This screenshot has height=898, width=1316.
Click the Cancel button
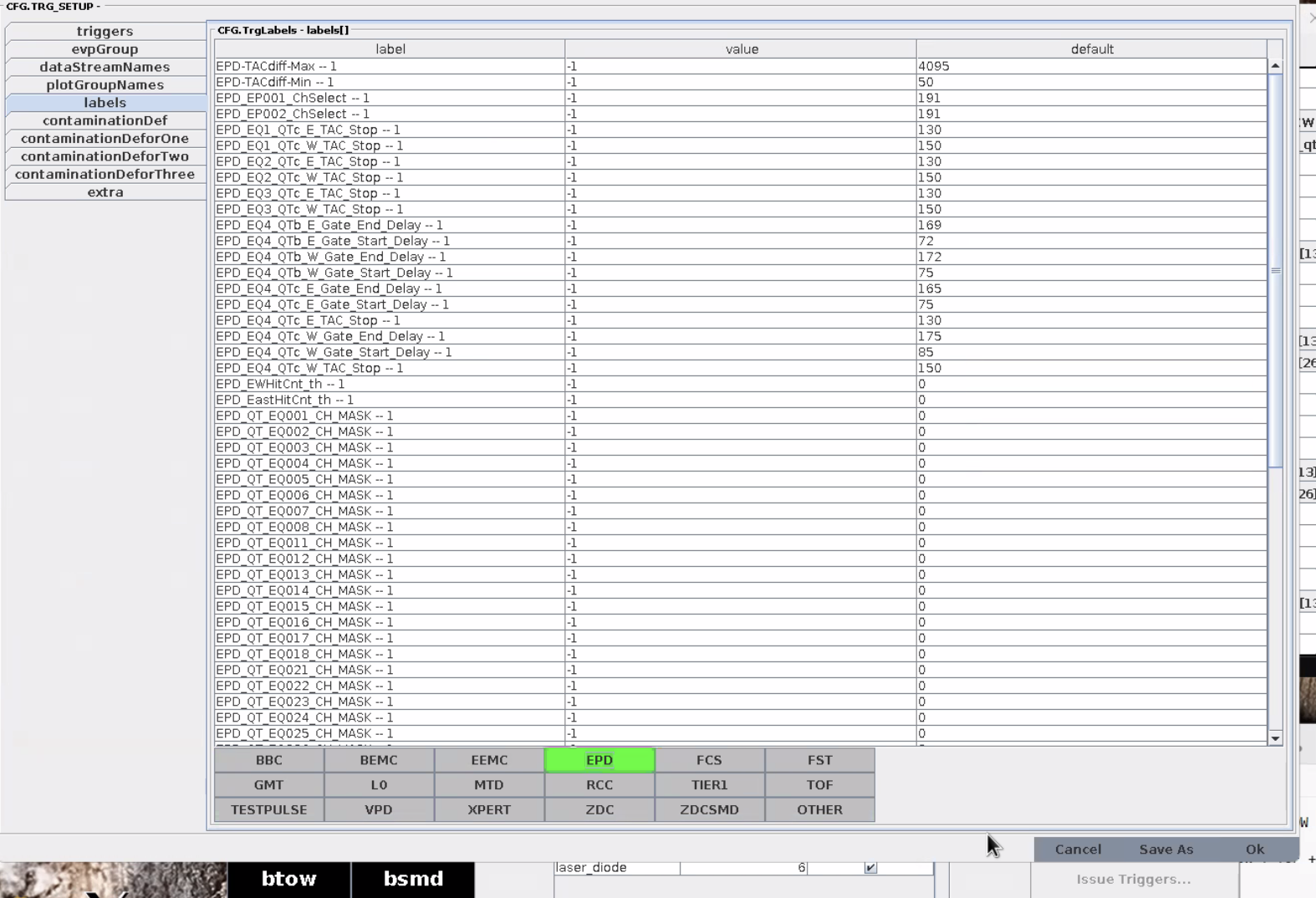tap(1078, 850)
